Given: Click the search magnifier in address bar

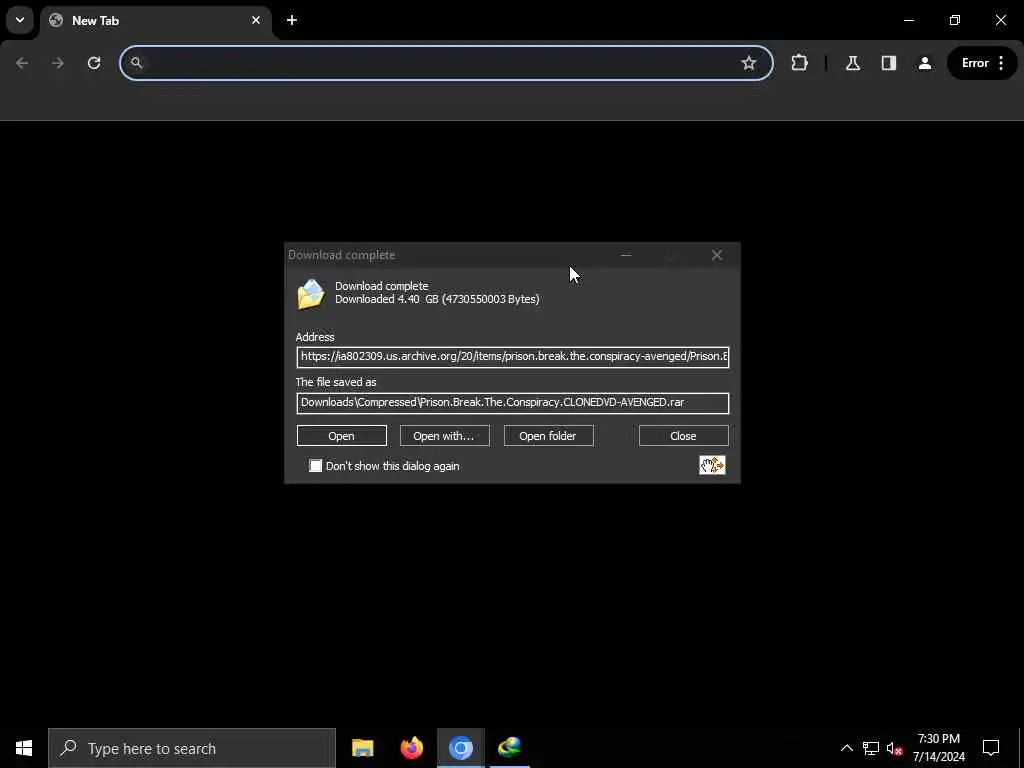Looking at the screenshot, I should point(136,63).
